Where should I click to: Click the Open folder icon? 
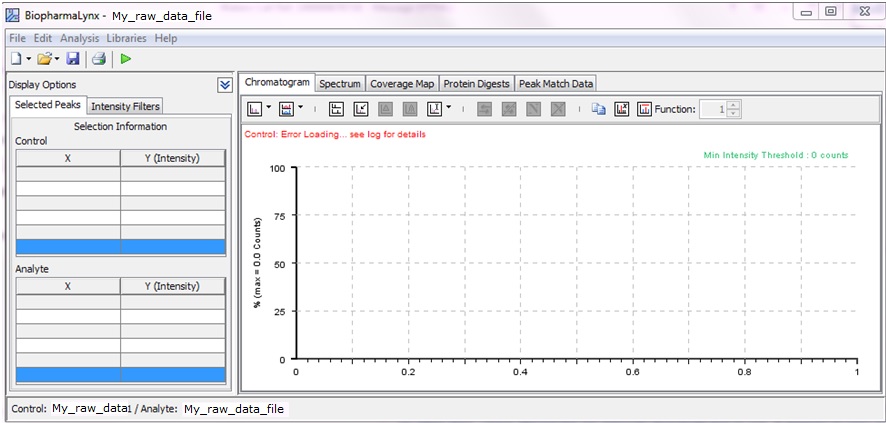point(45,59)
